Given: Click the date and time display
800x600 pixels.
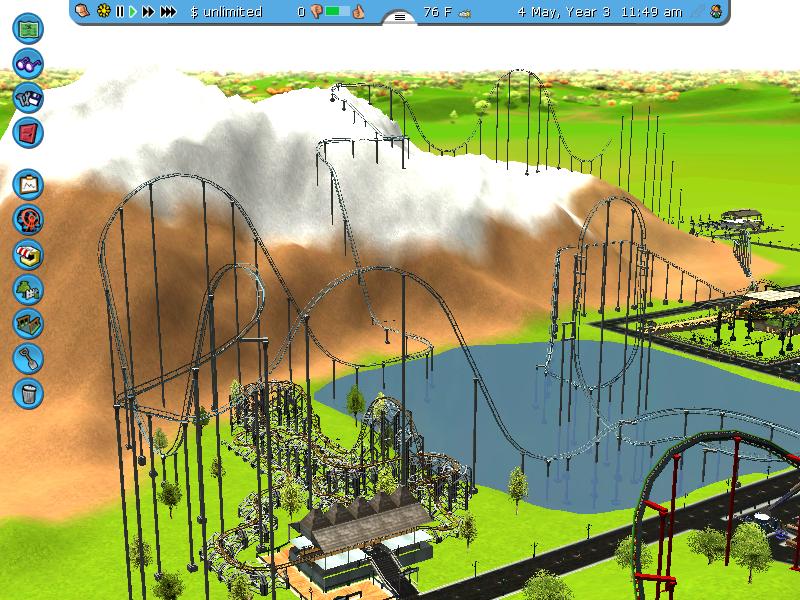Looking at the screenshot, I should tap(600, 12).
